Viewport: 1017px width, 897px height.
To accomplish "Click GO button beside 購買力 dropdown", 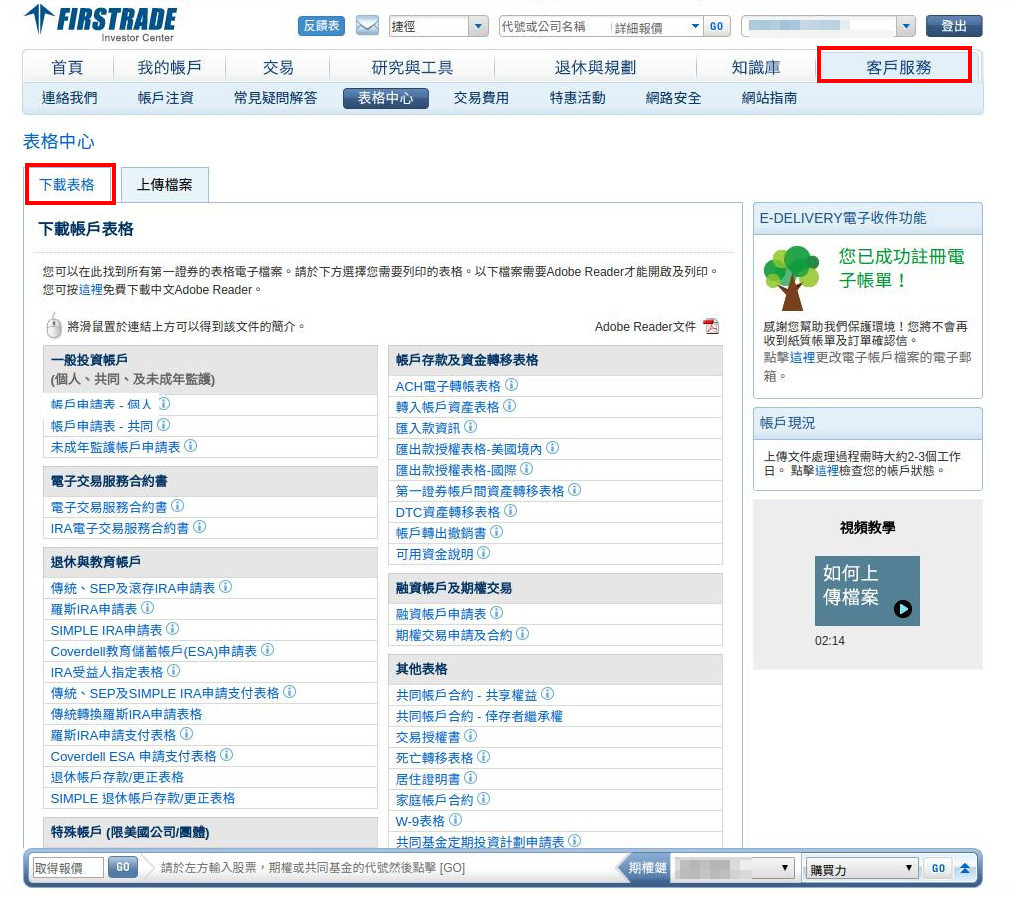I will 938,868.
